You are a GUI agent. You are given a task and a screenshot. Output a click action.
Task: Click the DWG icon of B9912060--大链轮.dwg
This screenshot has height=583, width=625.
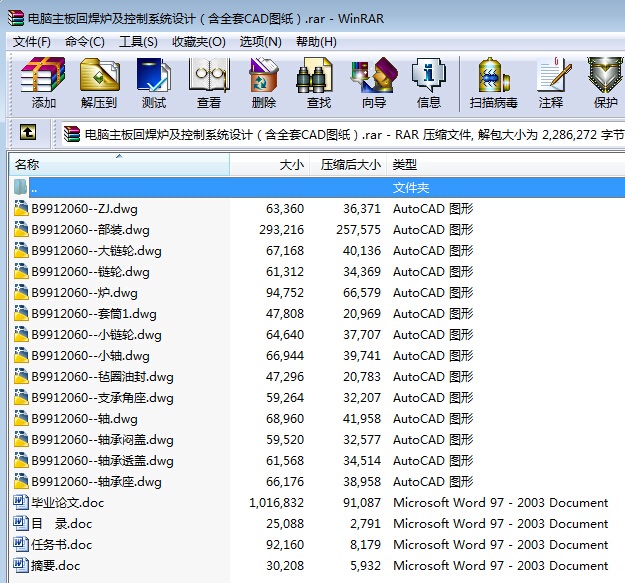coord(21,250)
